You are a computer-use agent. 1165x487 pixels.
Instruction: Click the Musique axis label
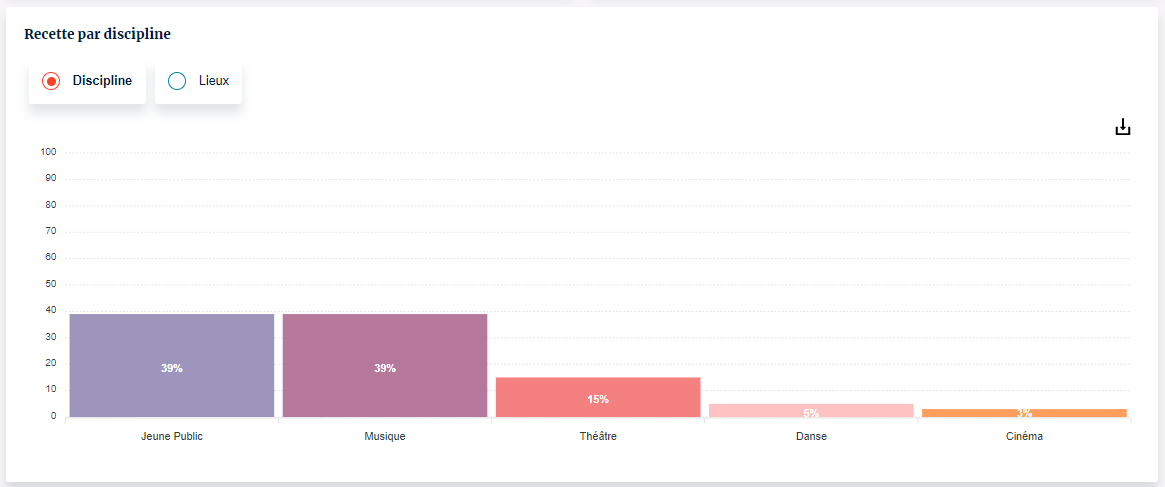385,437
